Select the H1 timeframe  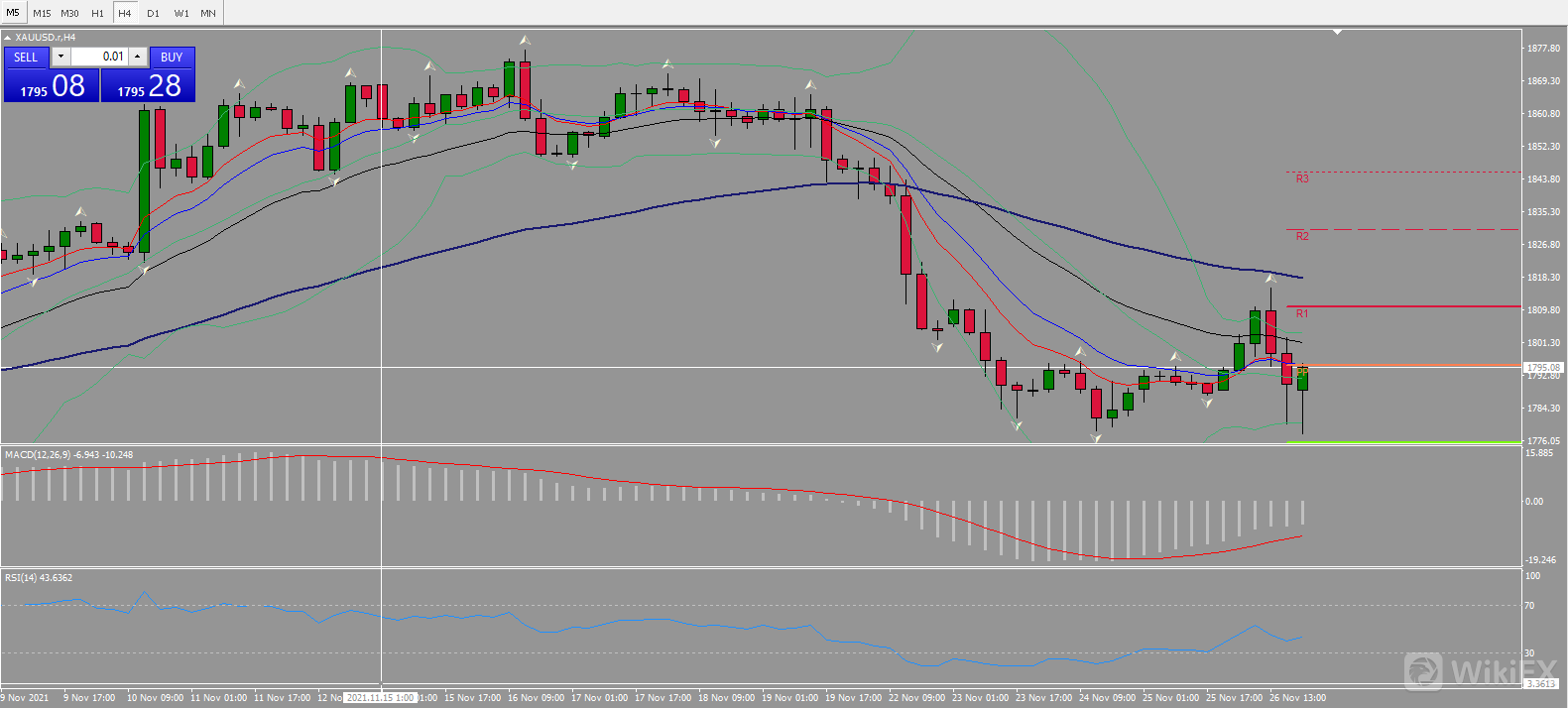pyautogui.click(x=97, y=13)
